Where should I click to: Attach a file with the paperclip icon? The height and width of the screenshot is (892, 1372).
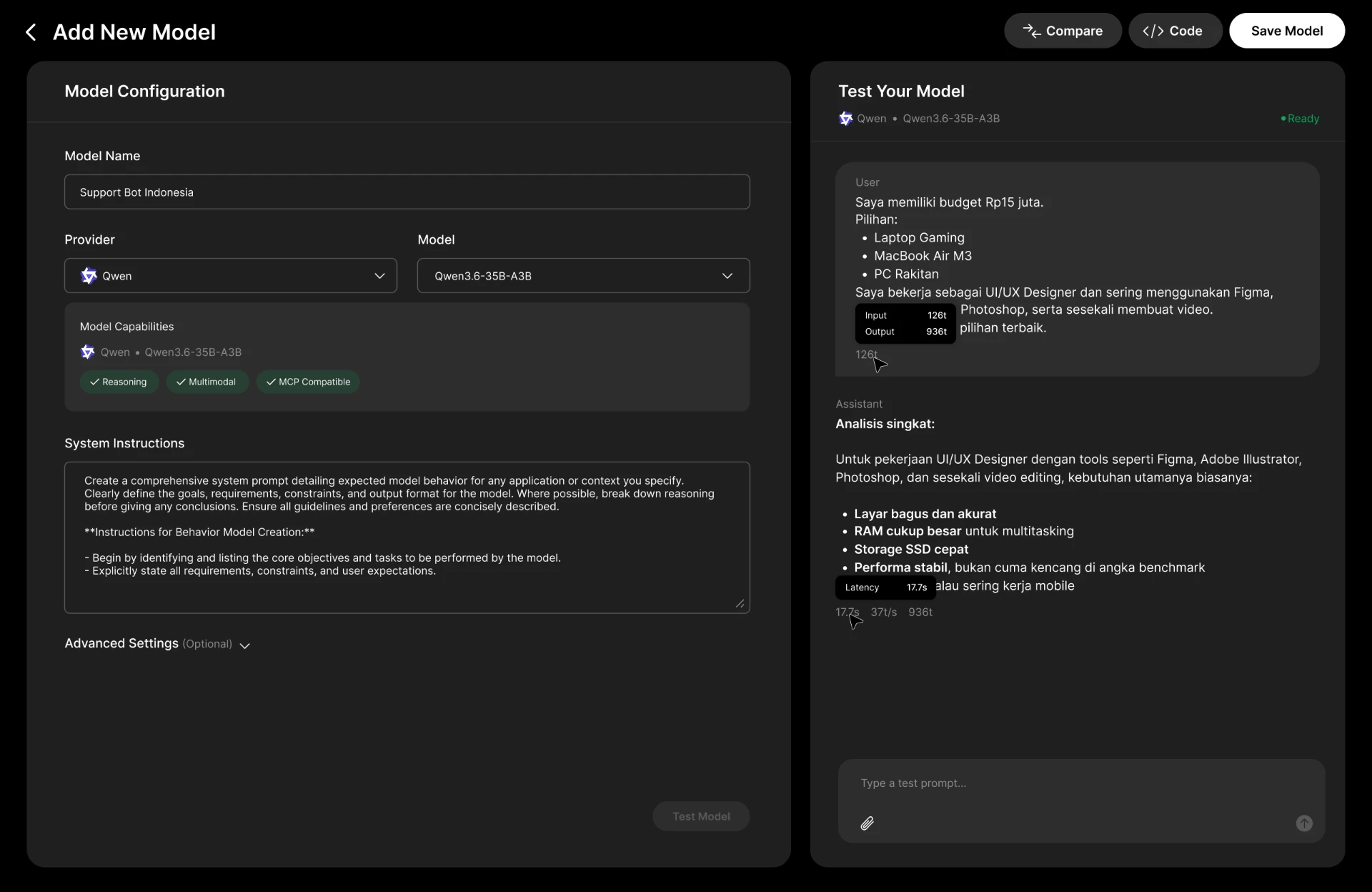tap(867, 823)
